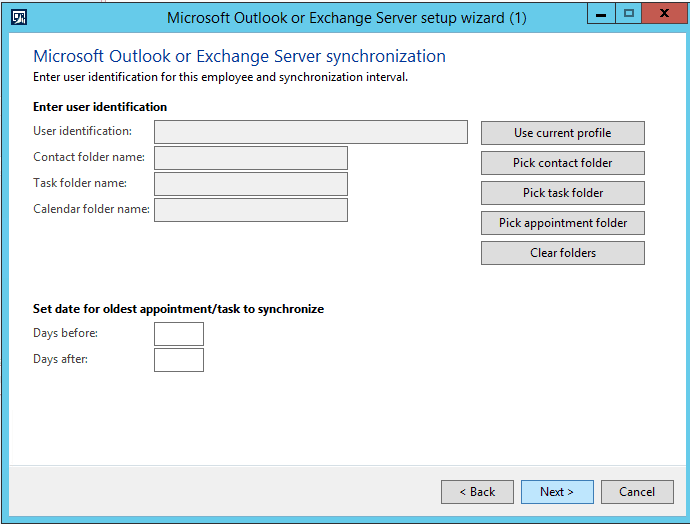Screen dimensions: 690x524
Task: Click the 'Days after:' label
Action: (60, 359)
